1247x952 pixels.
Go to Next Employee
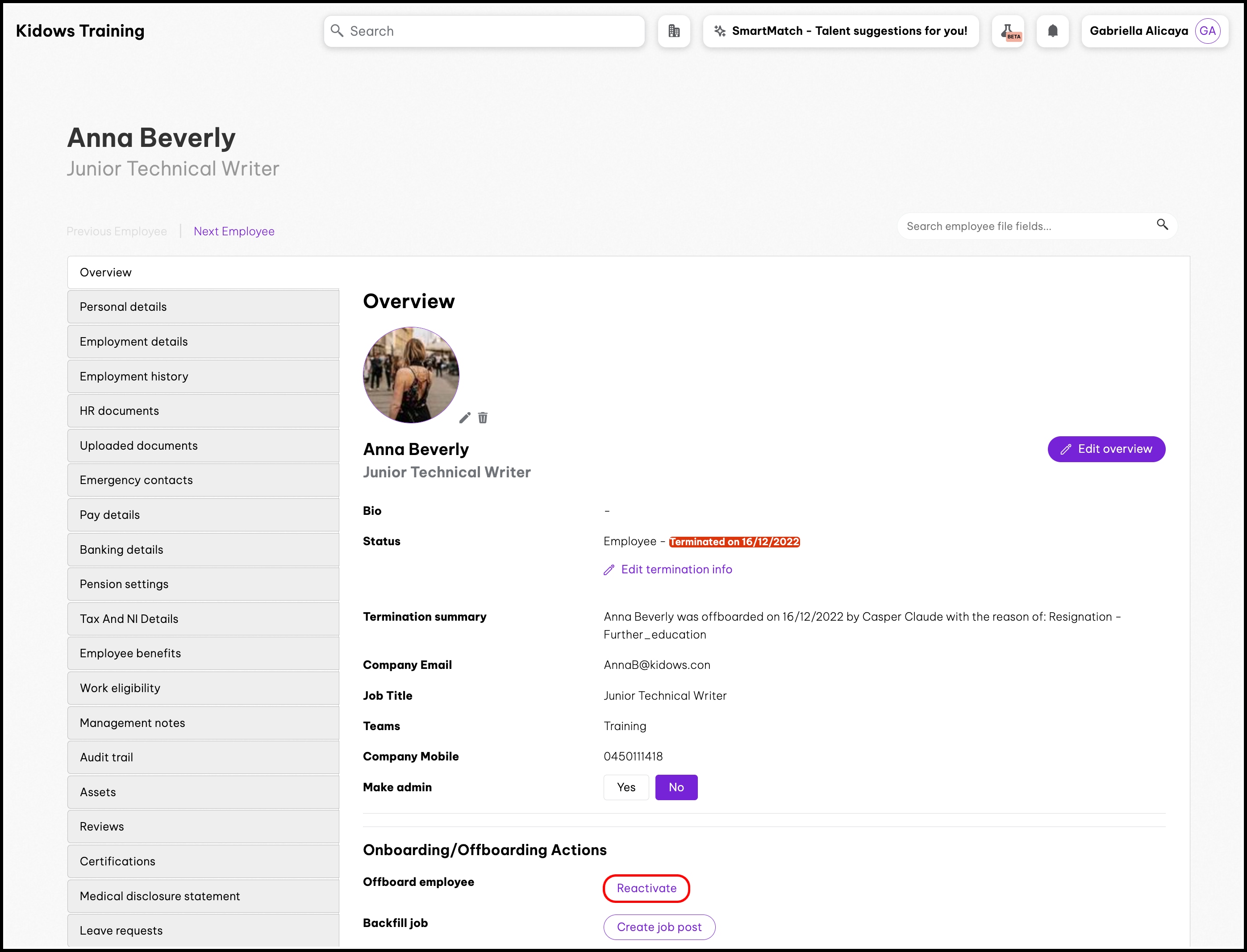click(234, 231)
